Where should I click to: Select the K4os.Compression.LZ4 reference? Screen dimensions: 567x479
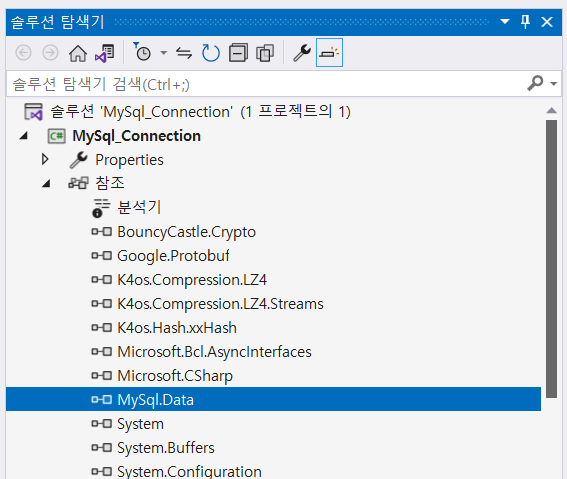click(x=192, y=280)
